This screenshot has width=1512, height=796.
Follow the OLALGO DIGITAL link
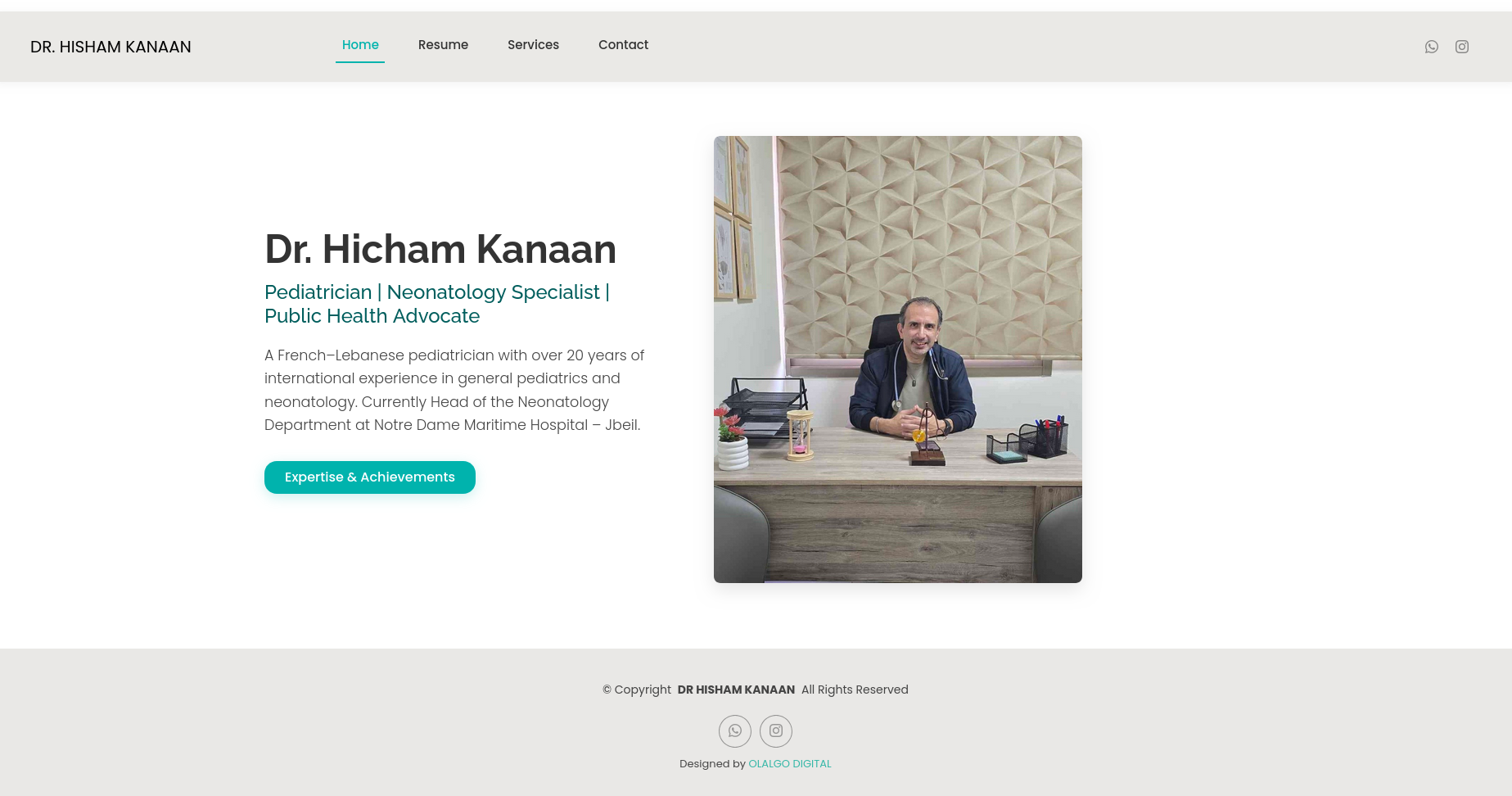pos(789,763)
